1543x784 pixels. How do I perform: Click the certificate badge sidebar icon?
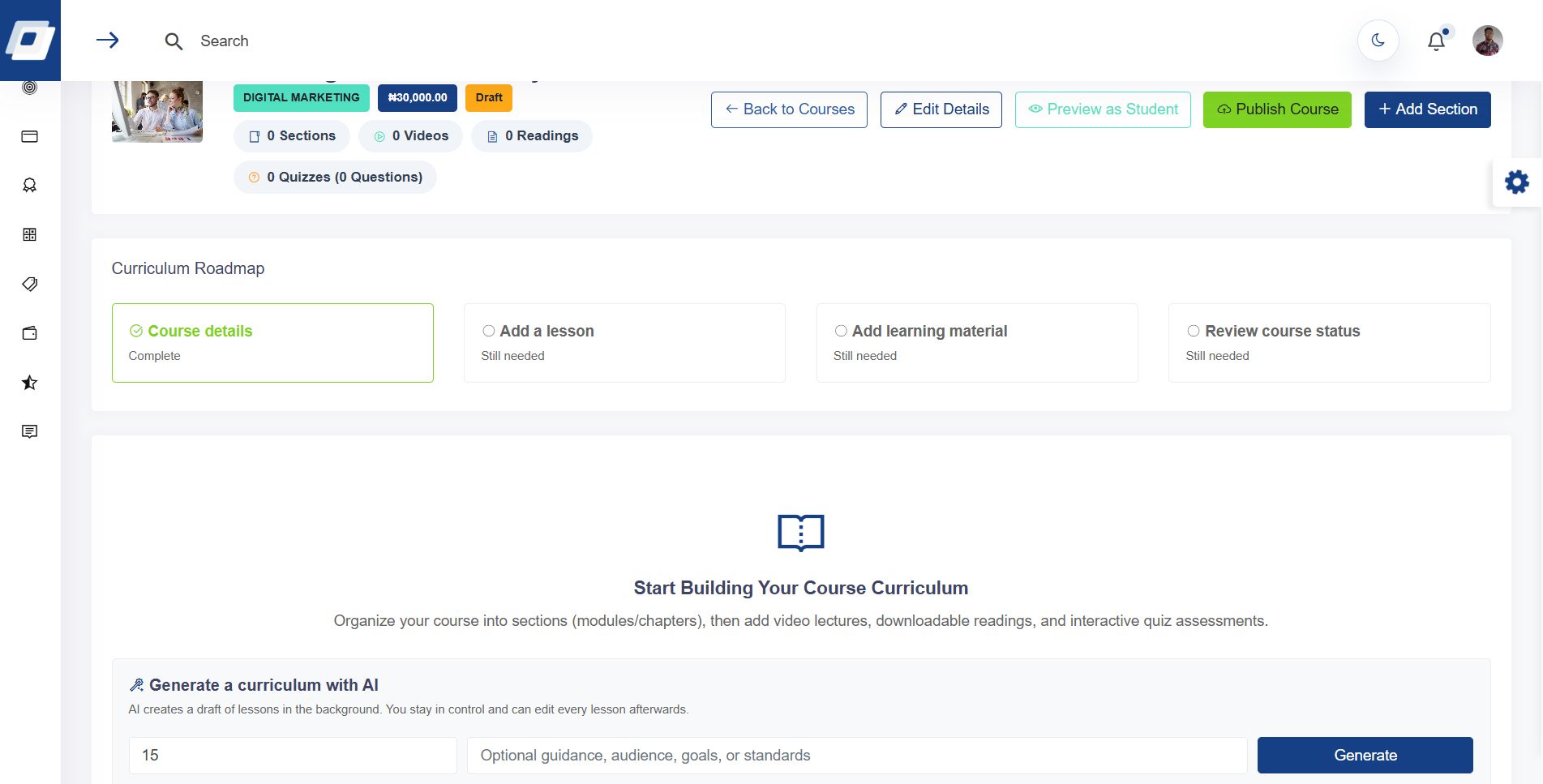[x=30, y=186]
